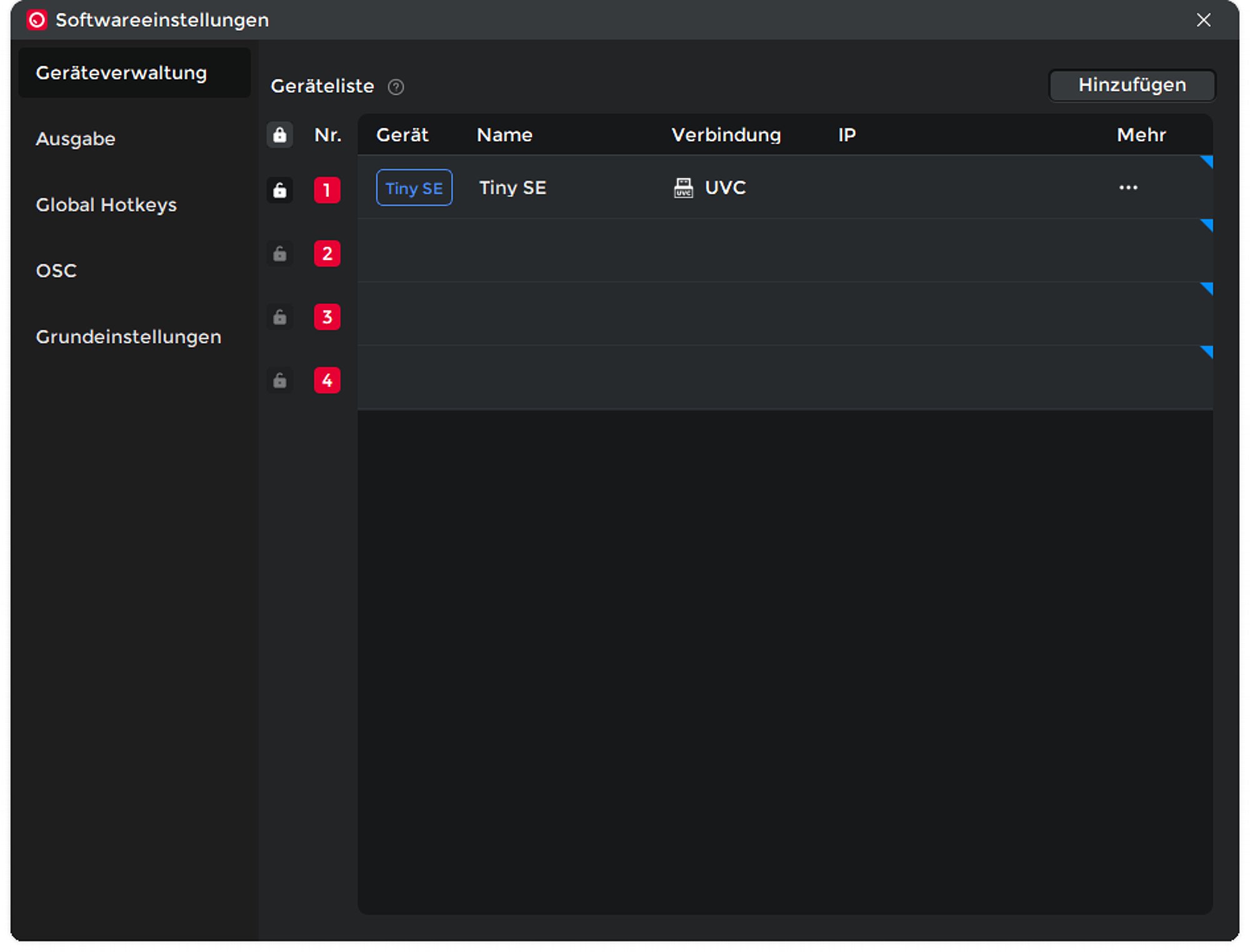Click the UVC connection icon
This screenshot has height=952, width=1250.
tap(683, 188)
